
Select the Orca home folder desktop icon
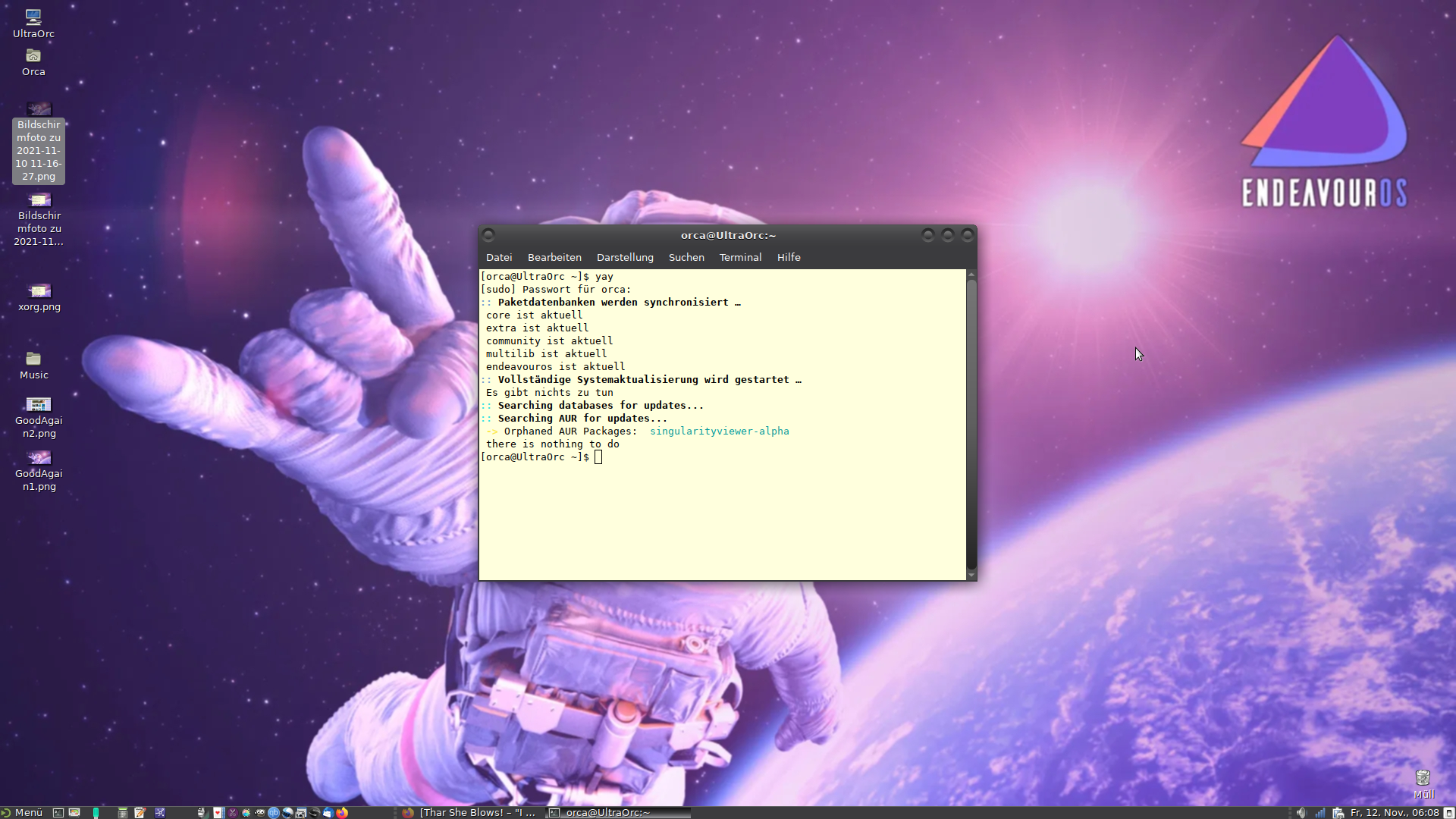coord(33,62)
